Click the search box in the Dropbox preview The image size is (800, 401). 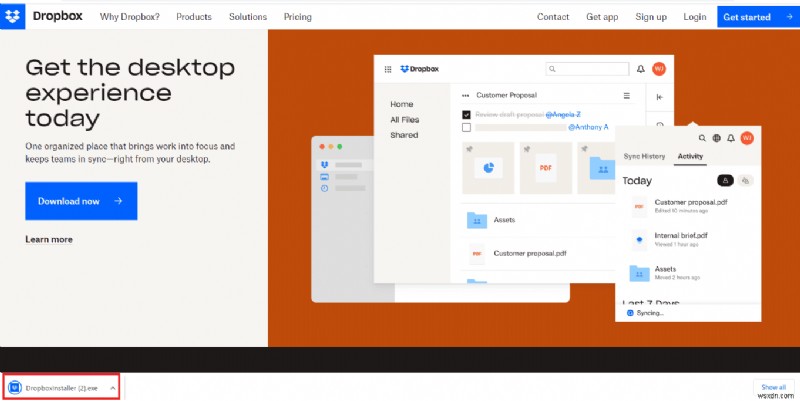pyautogui.click(x=587, y=69)
